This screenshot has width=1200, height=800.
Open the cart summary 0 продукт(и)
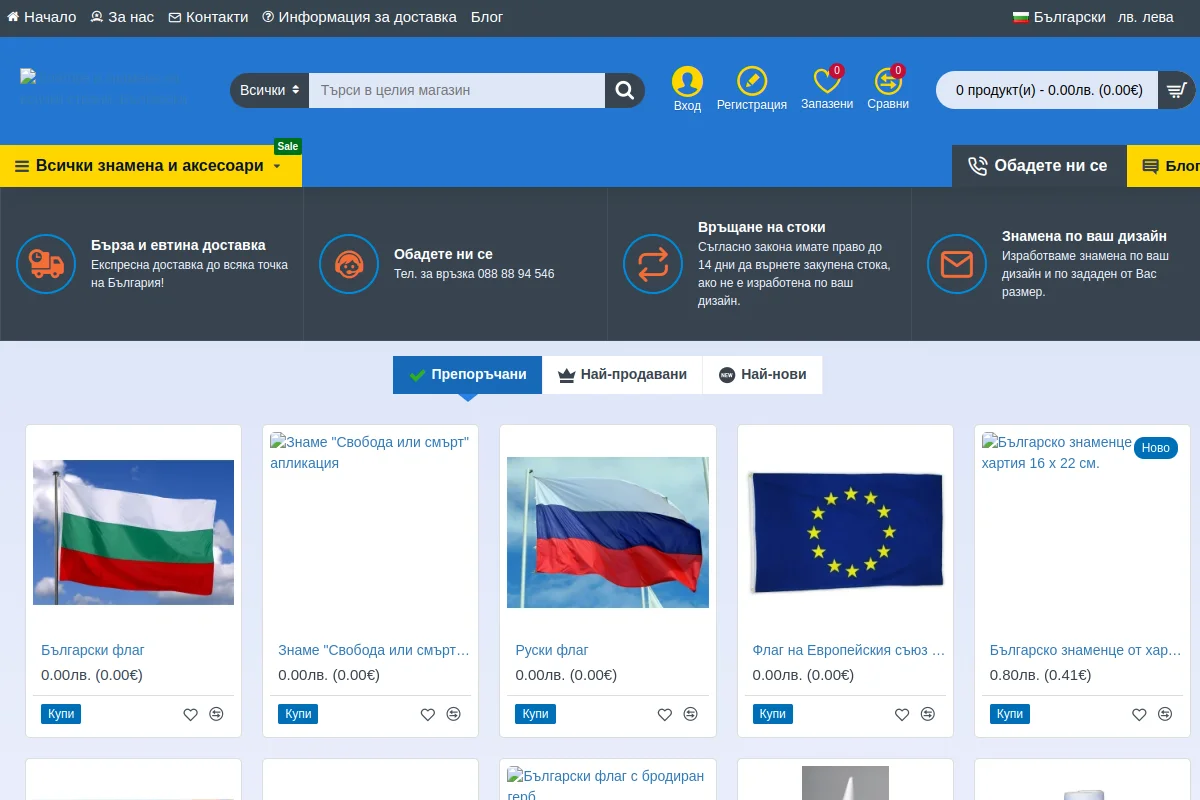(x=1047, y=90)
